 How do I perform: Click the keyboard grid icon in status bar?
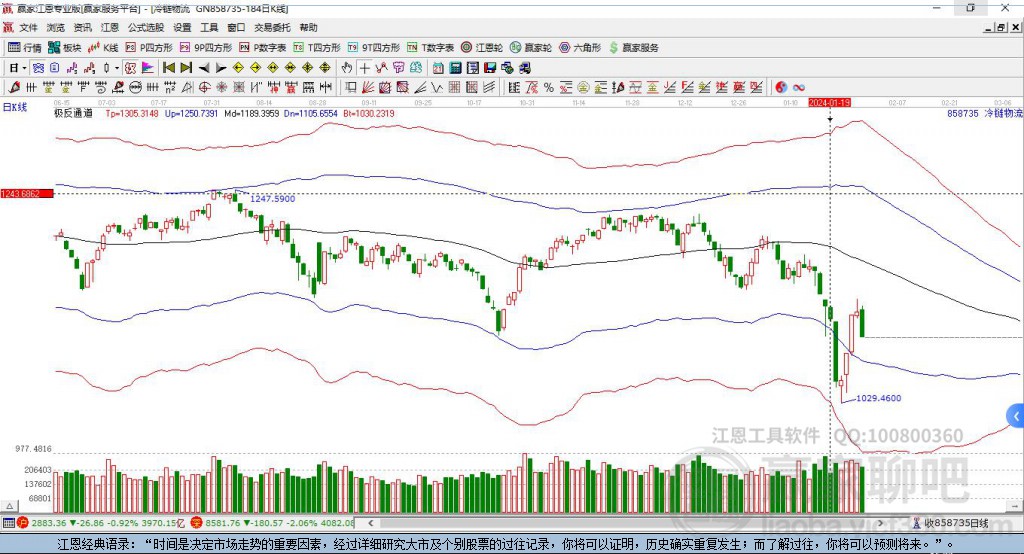click(8, 523)
